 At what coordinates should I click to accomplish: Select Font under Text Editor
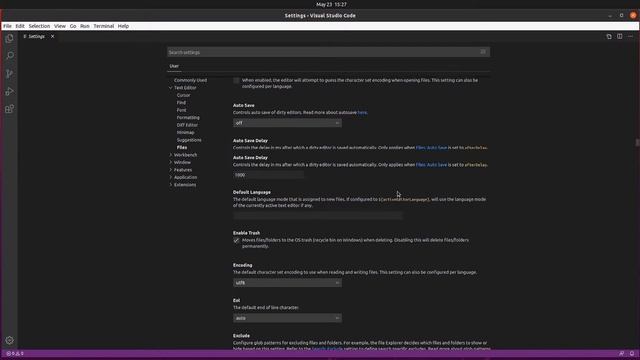point(182,110)
